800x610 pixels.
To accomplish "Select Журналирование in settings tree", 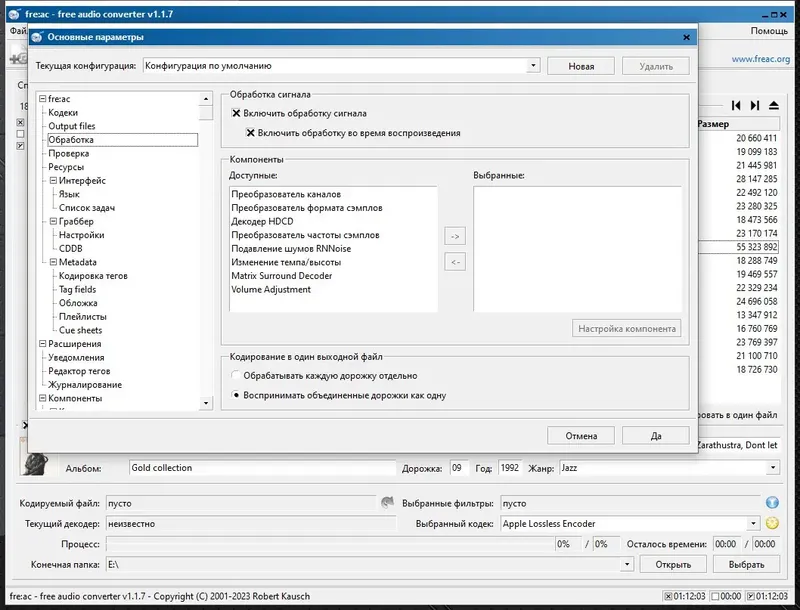I will click(85, 385).
